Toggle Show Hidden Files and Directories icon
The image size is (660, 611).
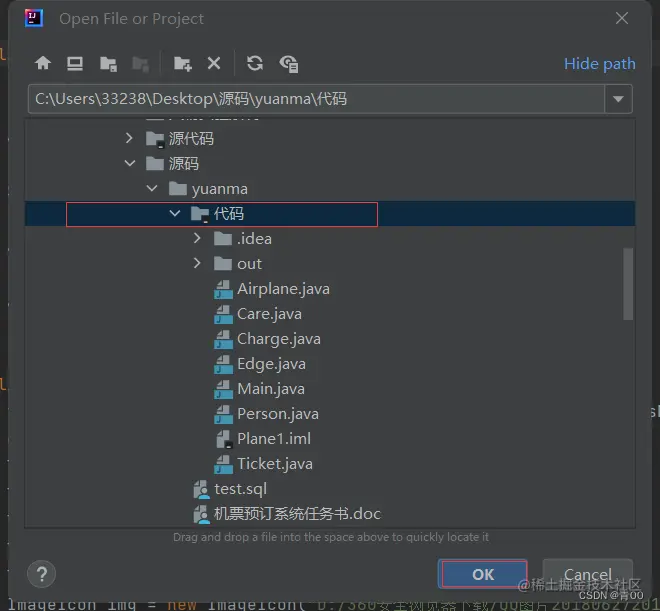coord(289,64)
